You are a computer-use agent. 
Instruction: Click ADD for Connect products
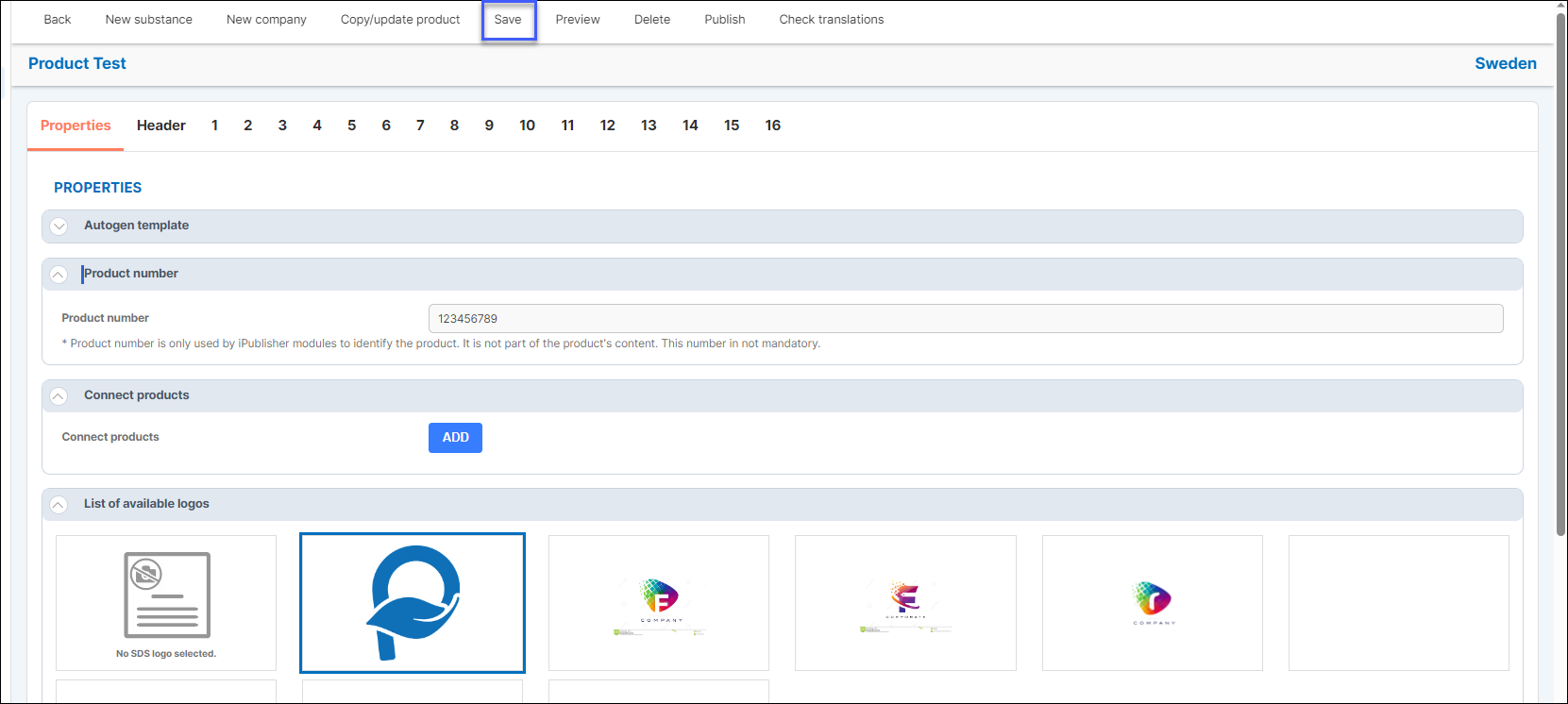[455, 438]
